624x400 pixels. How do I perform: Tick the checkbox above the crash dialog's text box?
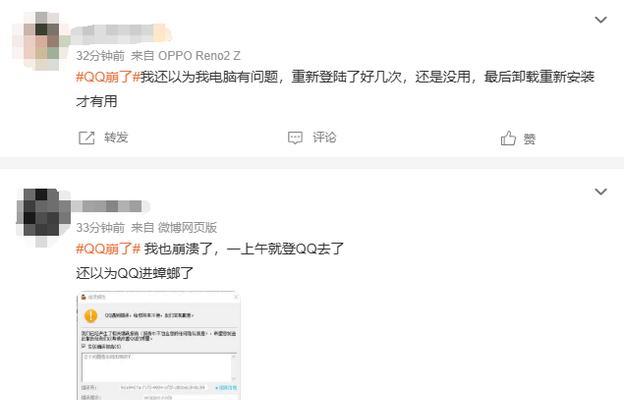click(x=84, y=346)
